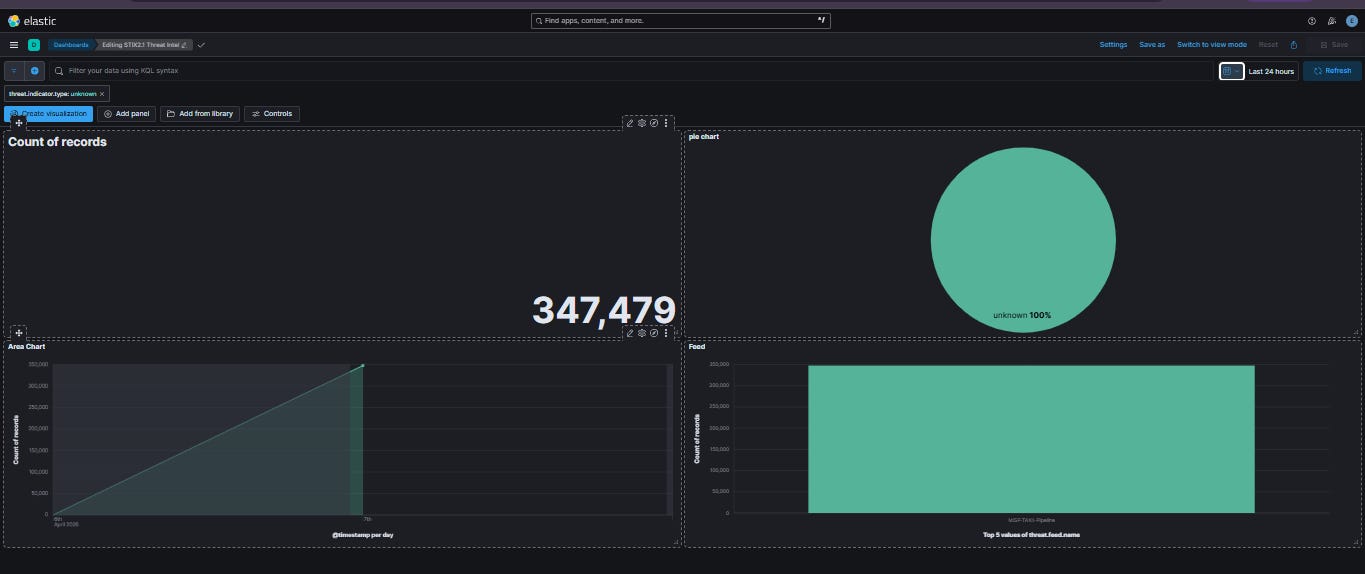The image size is (1365, 574).
Task: Click the filter menu icon beside search
Action: 14,71
